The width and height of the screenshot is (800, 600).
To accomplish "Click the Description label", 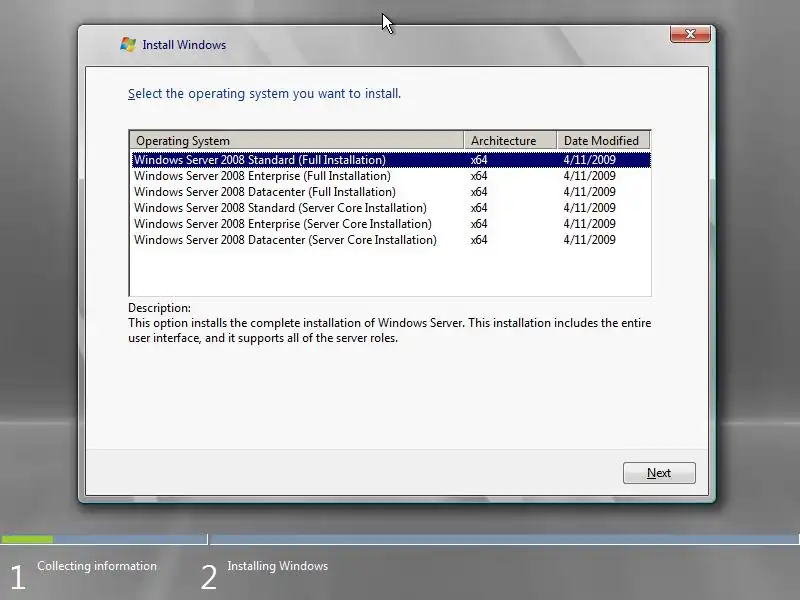I will 159,308.
